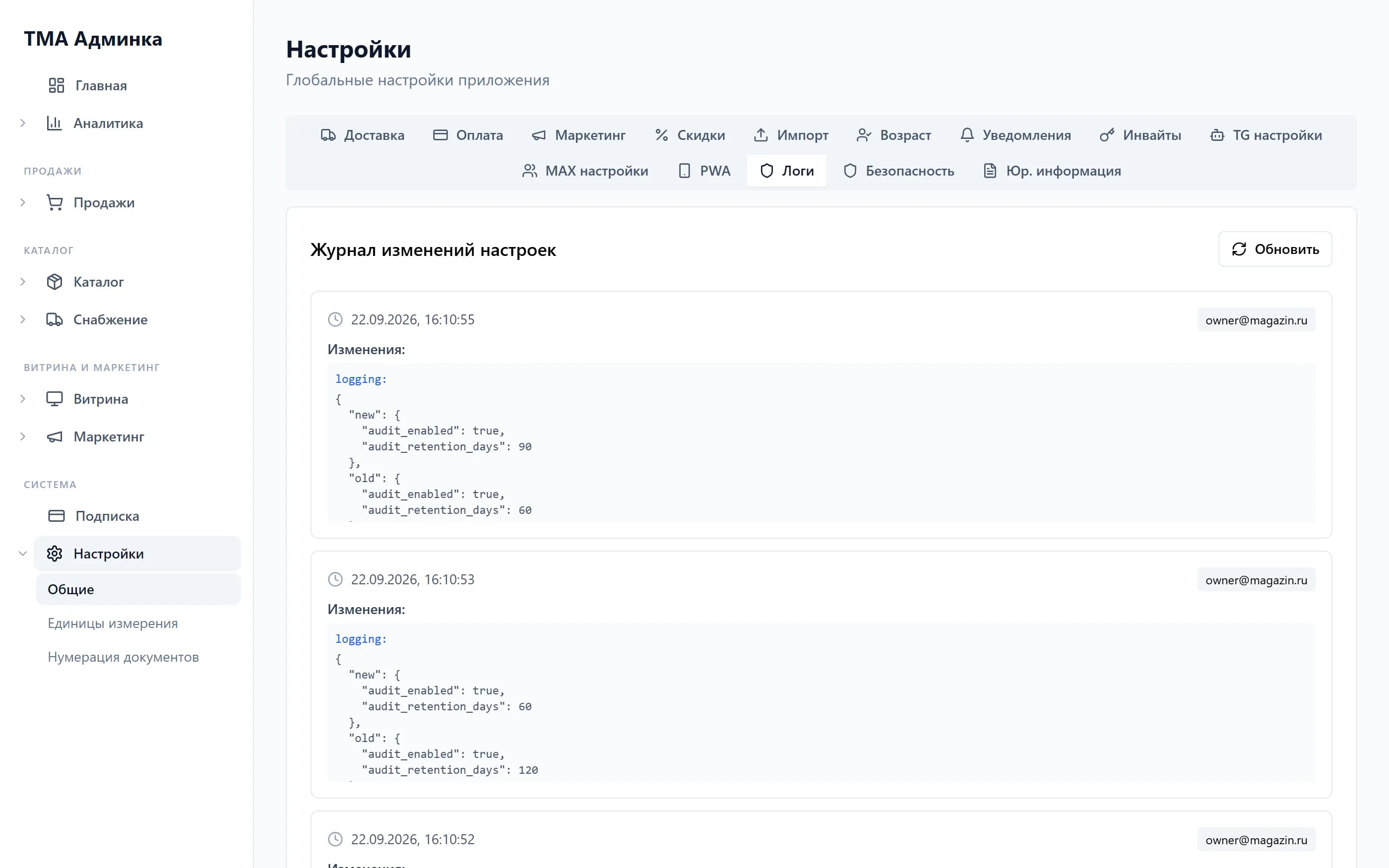Click the document icon on Юр. информация tab
Image resolution: width=1389 pixels, height=868 pixels.
(x=990, y=171)
